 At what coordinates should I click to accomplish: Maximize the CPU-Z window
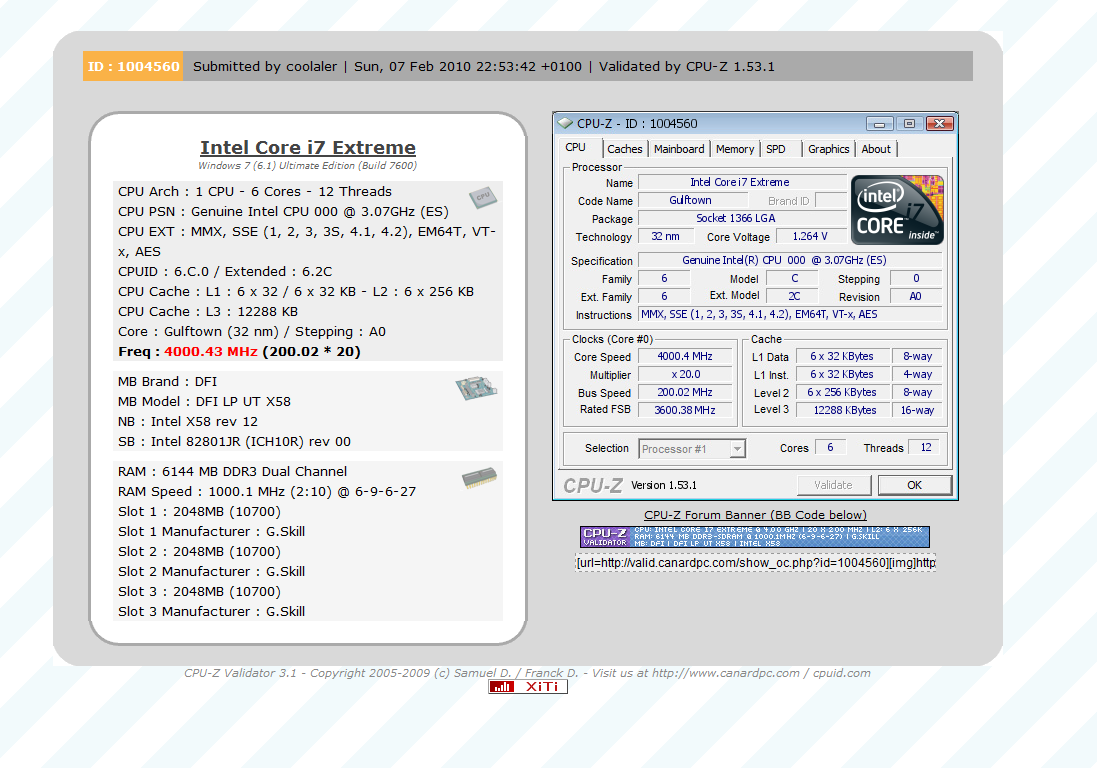tap(910, 124)
